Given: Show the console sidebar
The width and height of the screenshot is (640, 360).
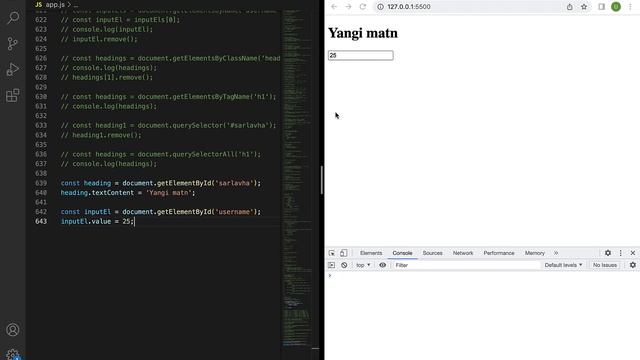Looking at the screenshot, I should [331, 265].
